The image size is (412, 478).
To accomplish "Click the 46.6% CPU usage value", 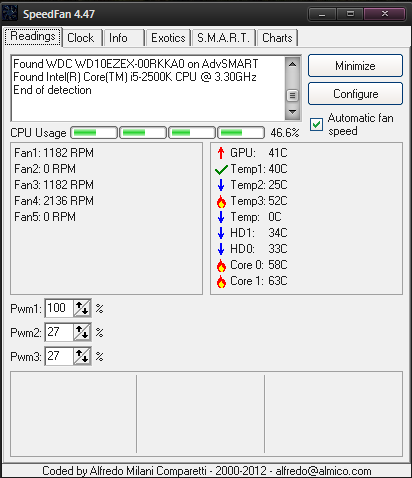I will [285, 133].
